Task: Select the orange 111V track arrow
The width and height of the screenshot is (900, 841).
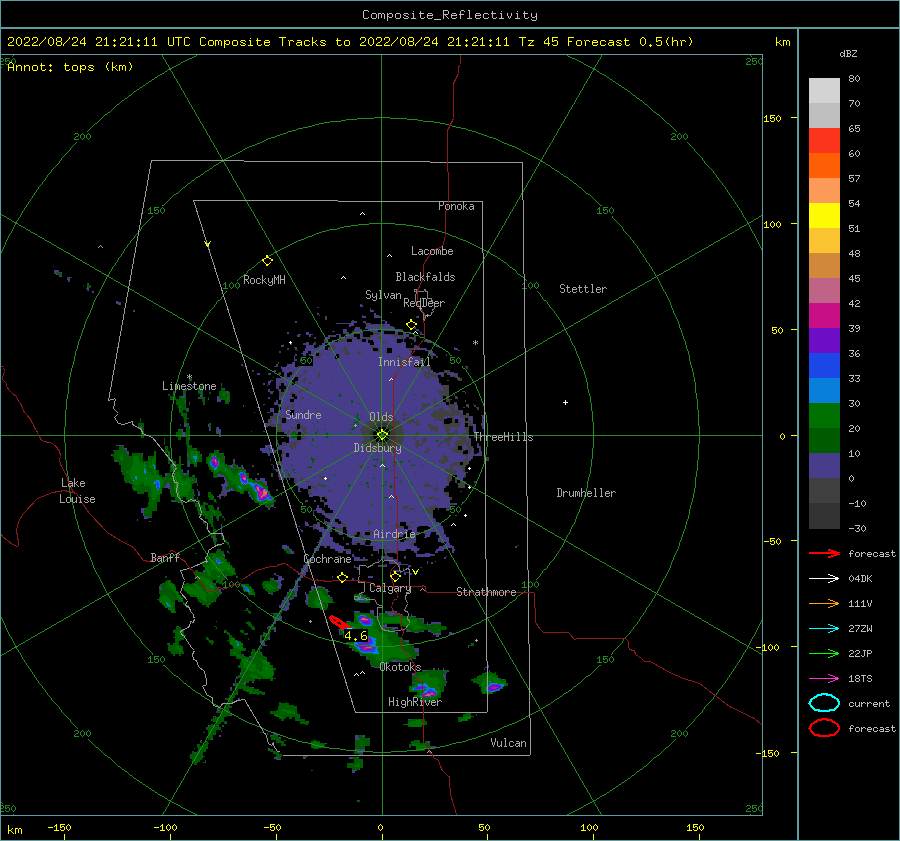Action: click(824, 603)
